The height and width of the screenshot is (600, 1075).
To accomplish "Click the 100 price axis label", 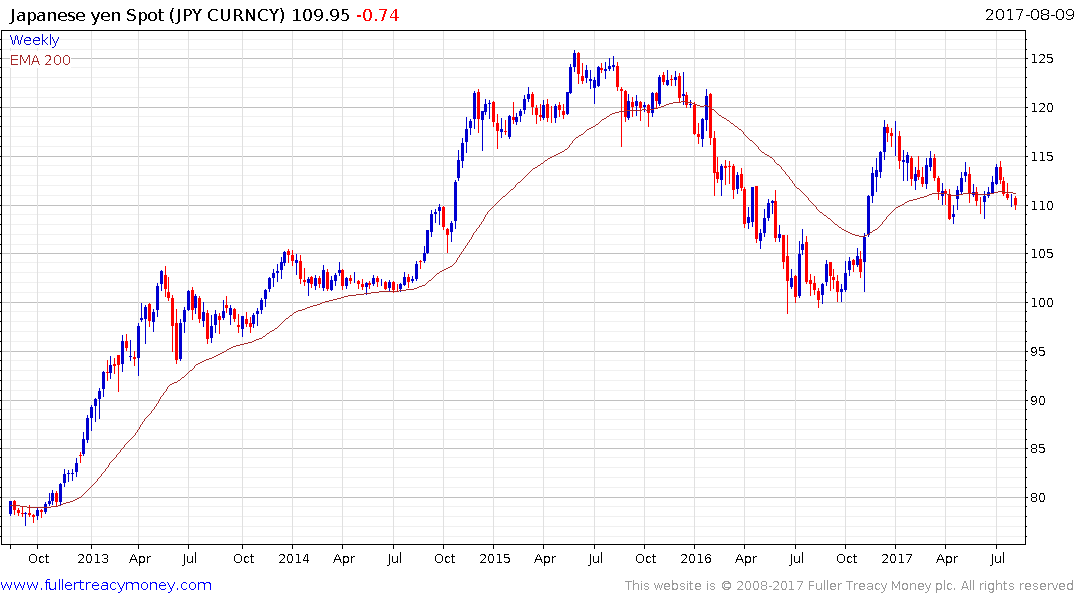I will pos(1041,302).
